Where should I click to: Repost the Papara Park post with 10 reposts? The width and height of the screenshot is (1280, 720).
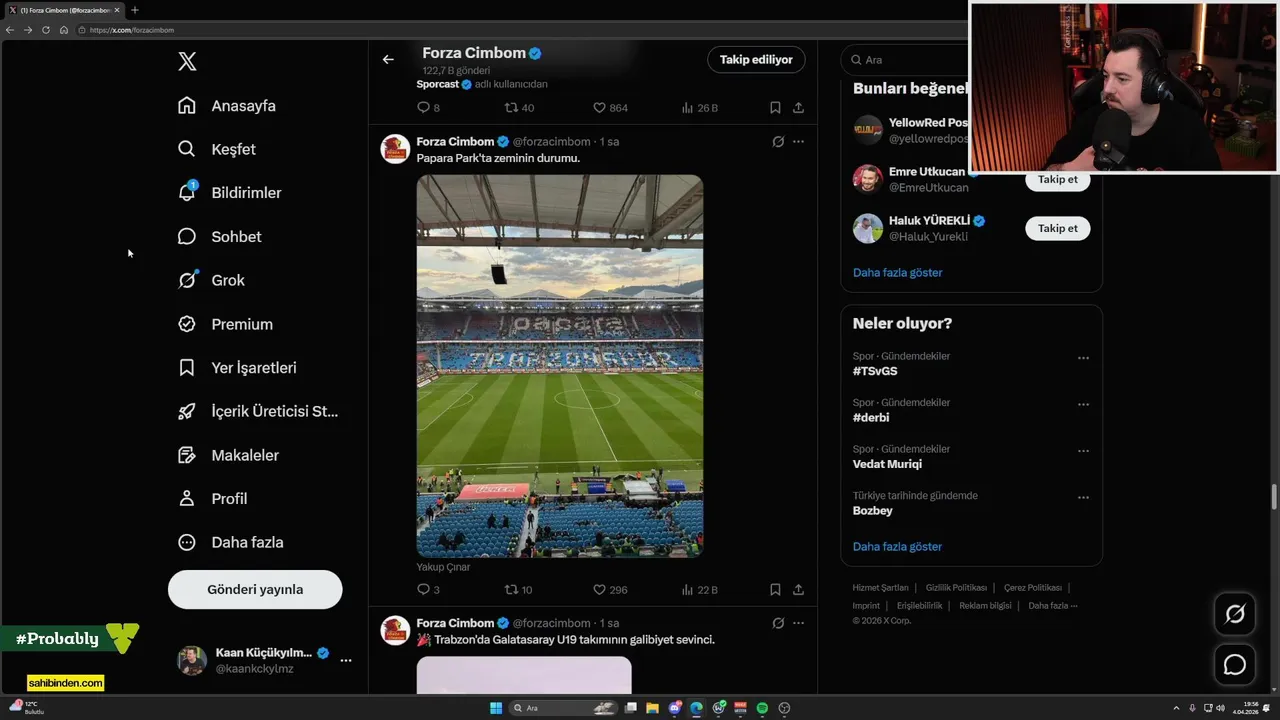519,590
